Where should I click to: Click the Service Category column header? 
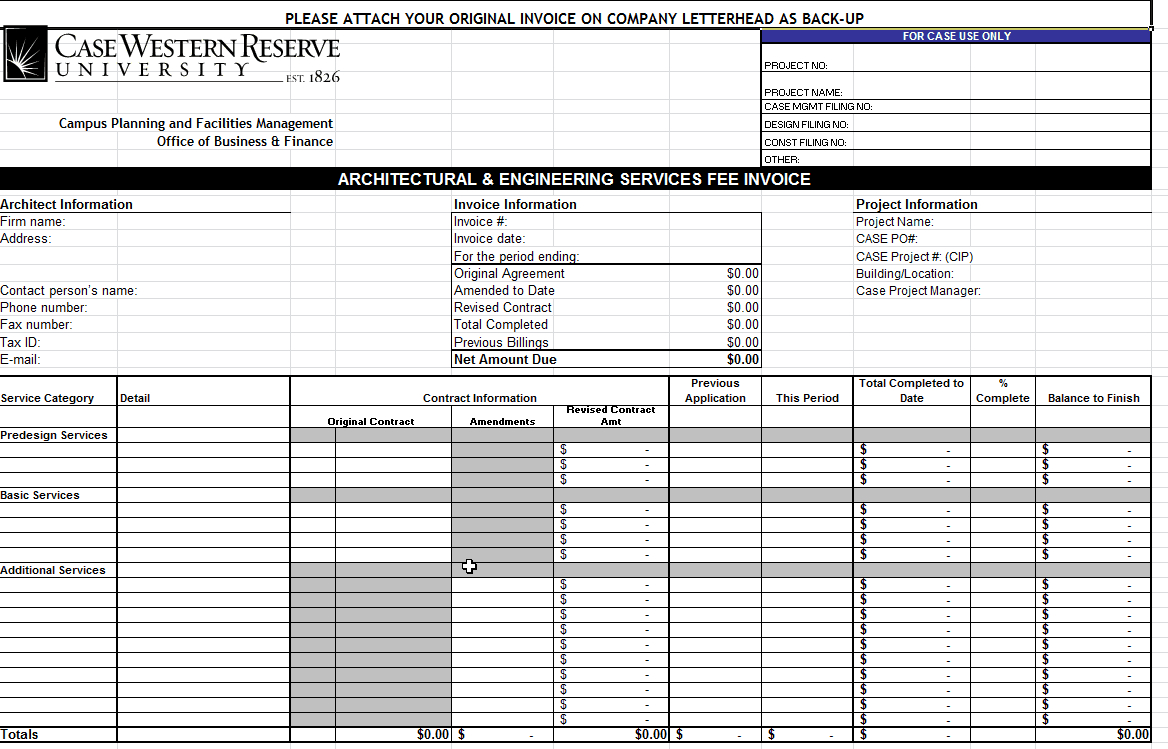coord(48,398)
